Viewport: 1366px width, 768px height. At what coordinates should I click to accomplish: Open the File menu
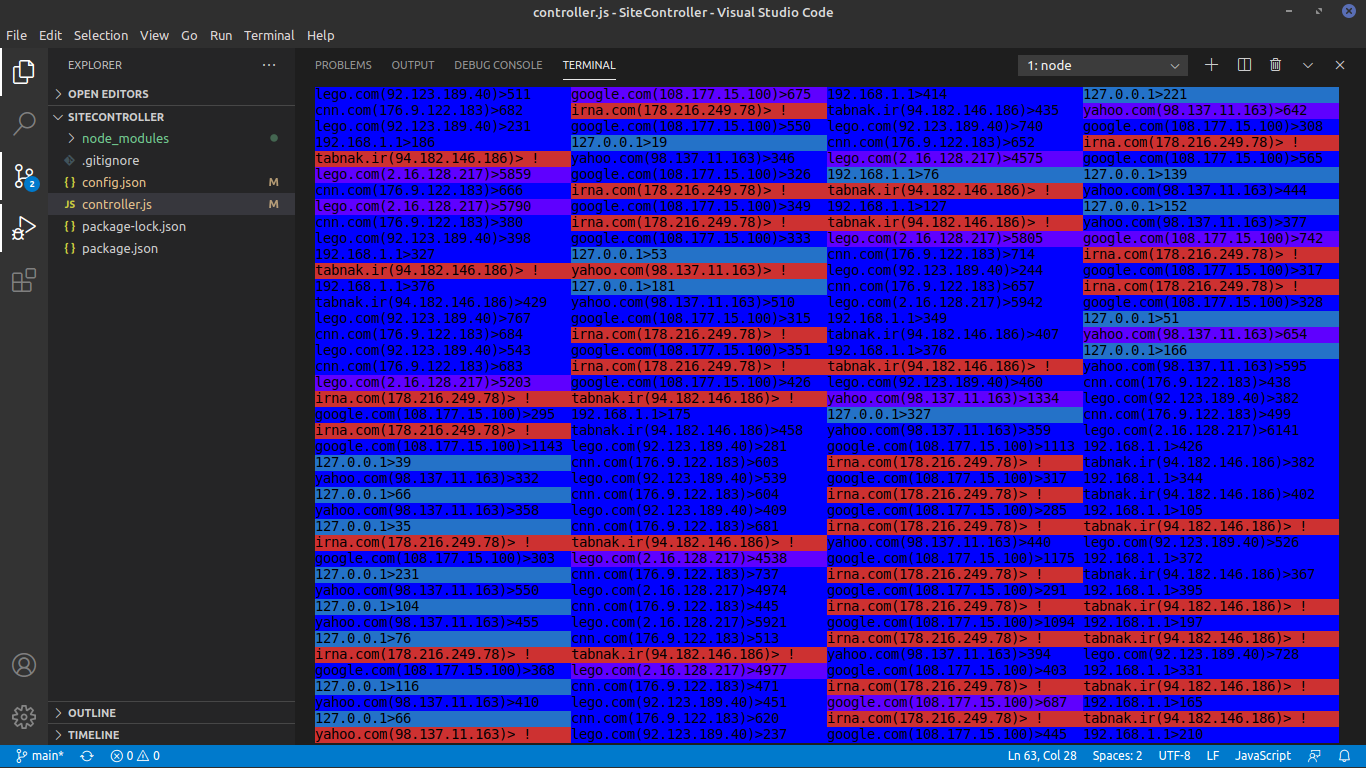pyautogui.click(x=16, y=35)
